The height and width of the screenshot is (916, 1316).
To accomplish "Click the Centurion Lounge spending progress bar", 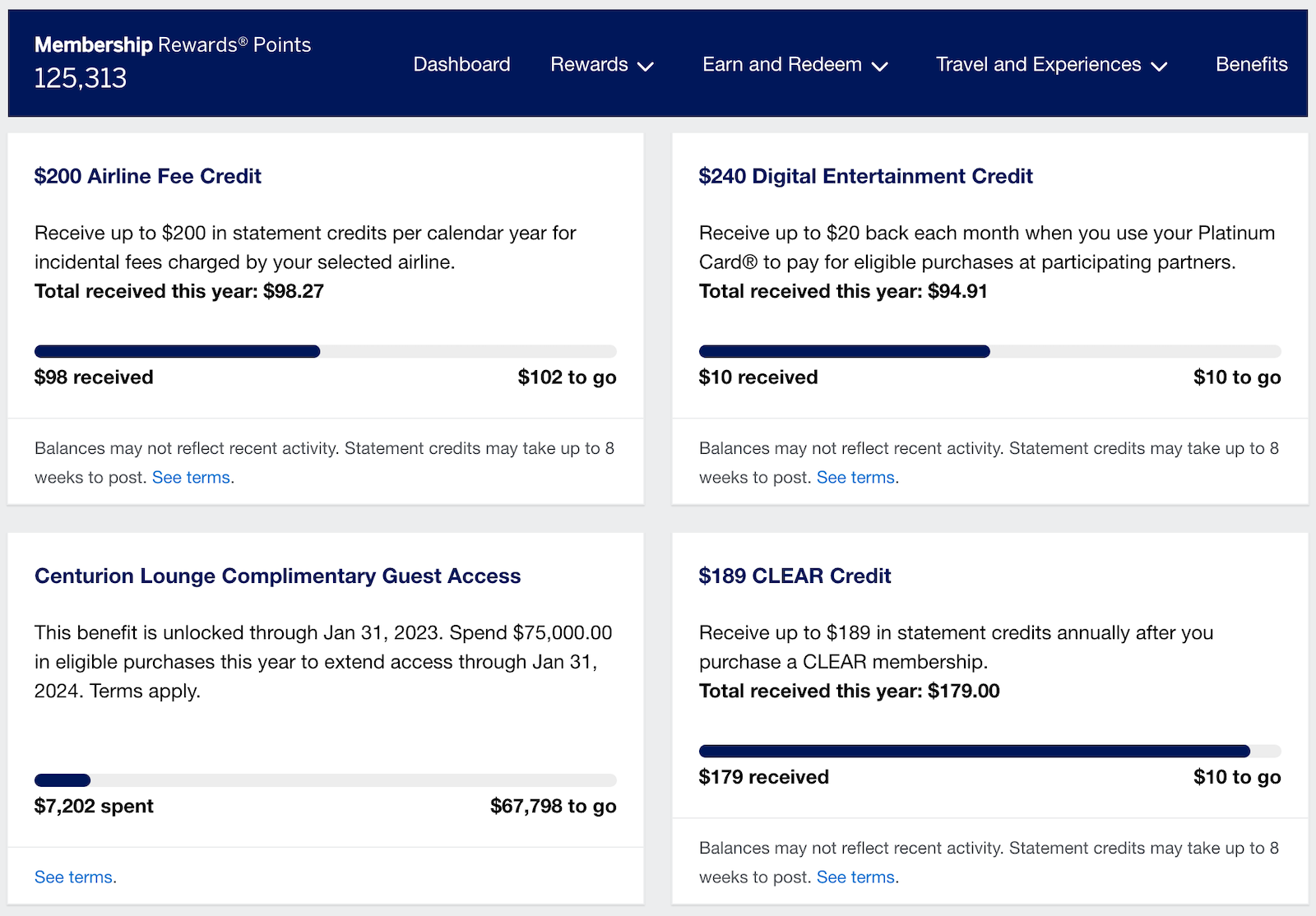I will [x=325, y=780].
